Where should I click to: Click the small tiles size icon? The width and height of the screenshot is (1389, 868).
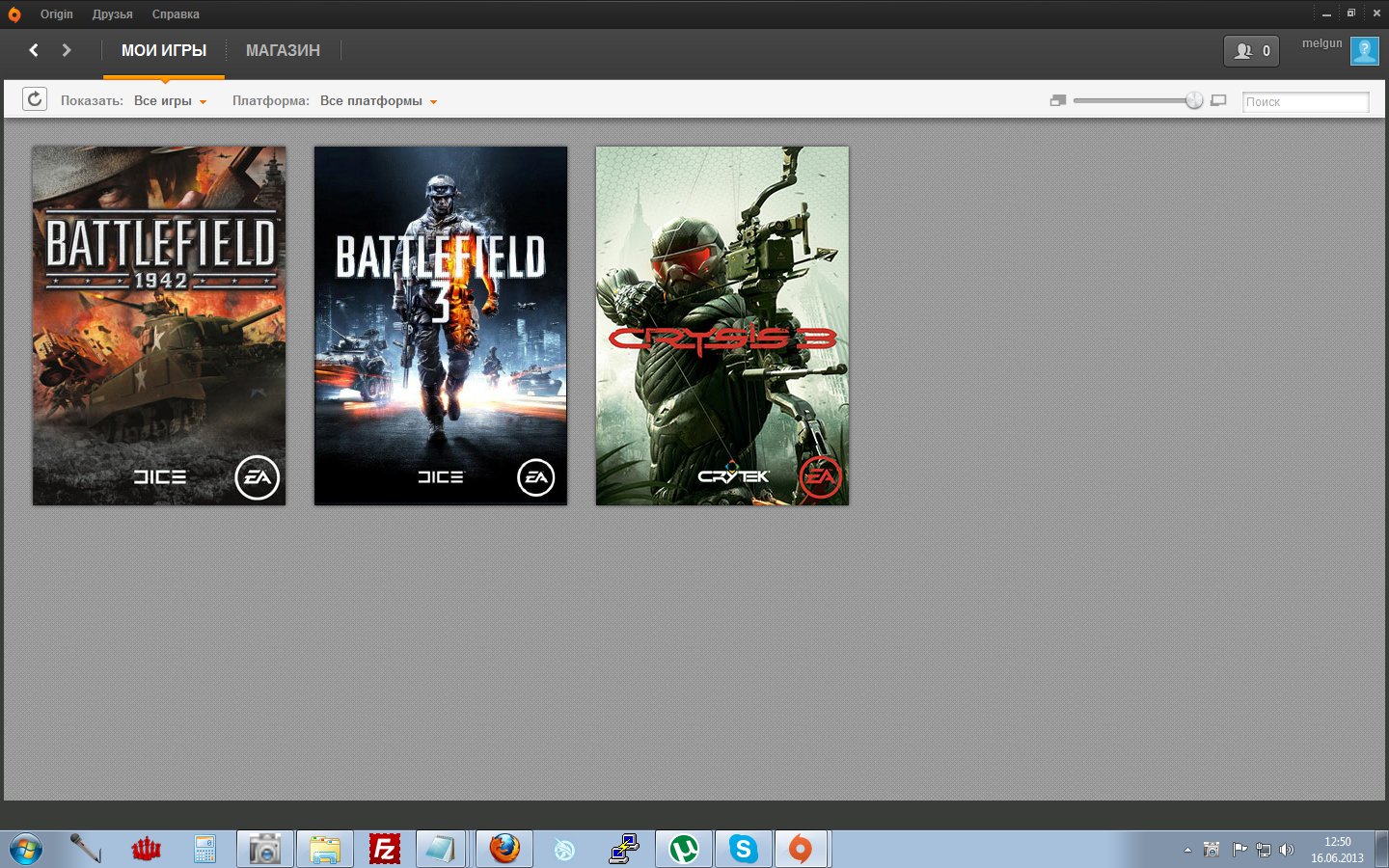point(1058,100)
